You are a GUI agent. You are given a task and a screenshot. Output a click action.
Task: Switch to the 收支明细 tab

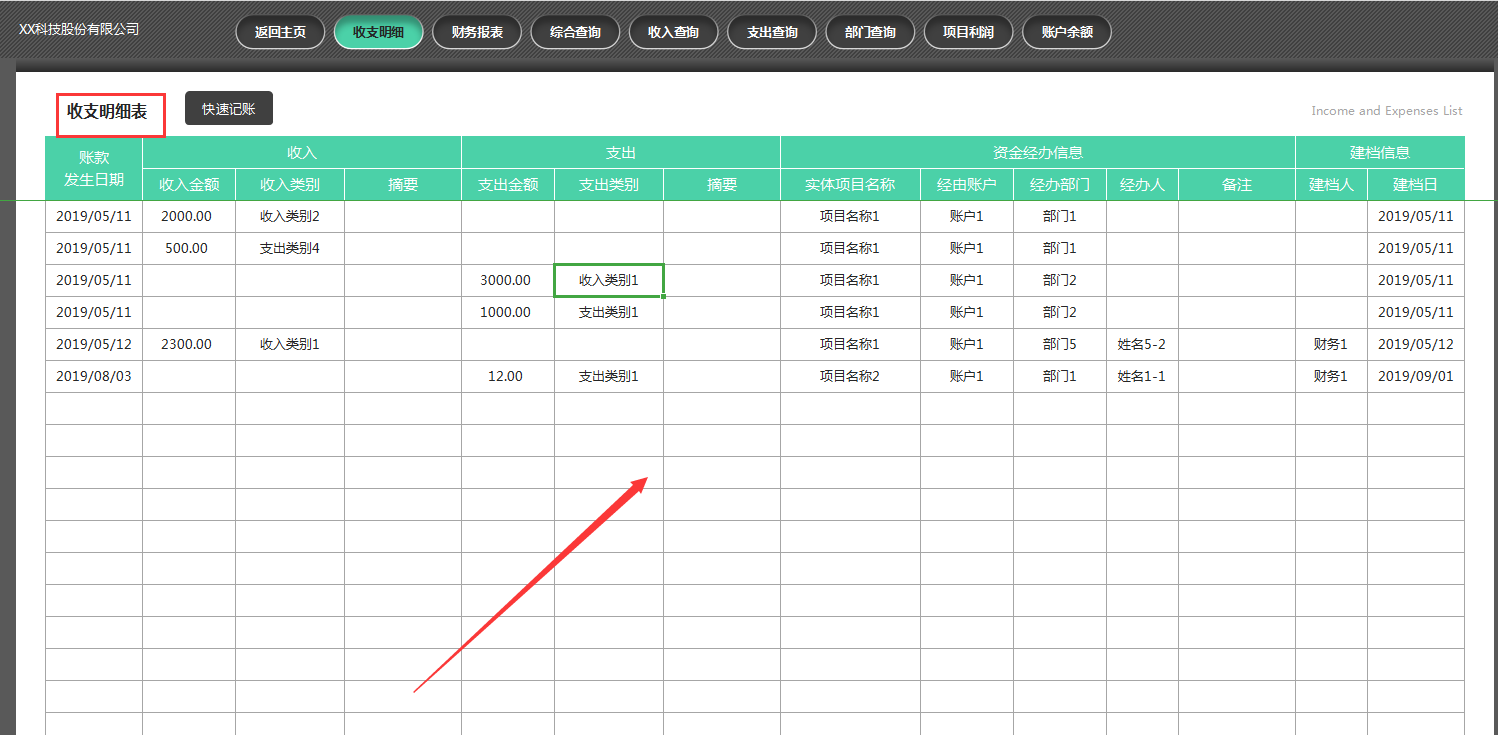[378, 31]
